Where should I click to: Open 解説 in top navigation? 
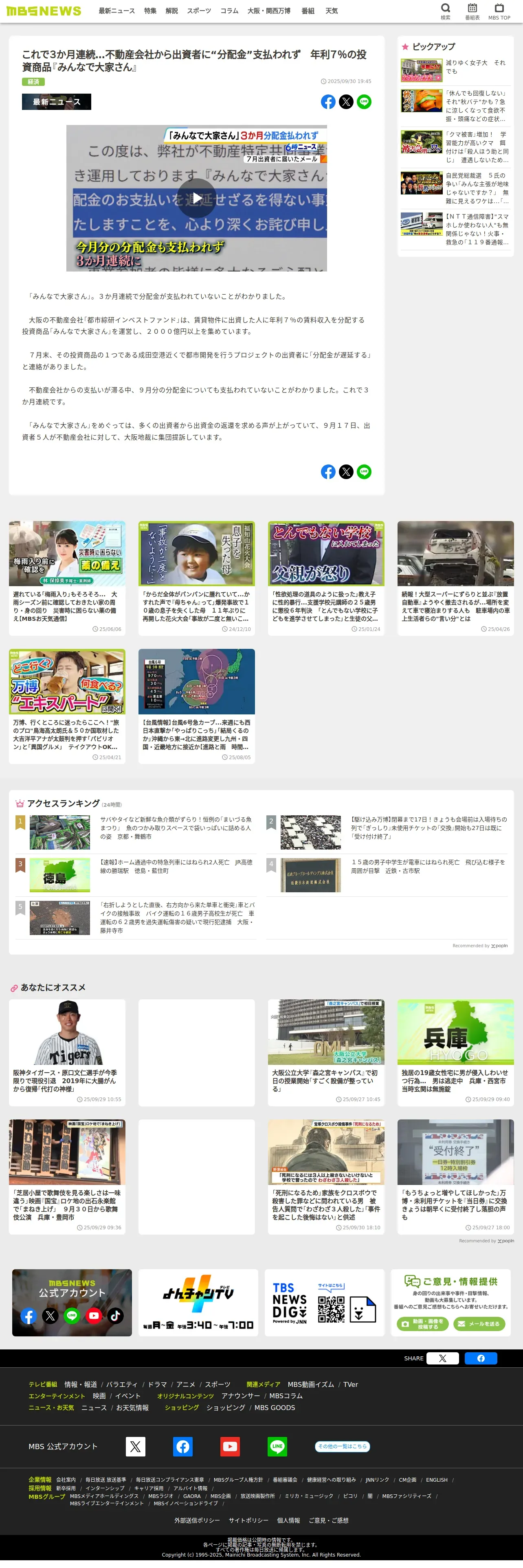pos(172,11)
